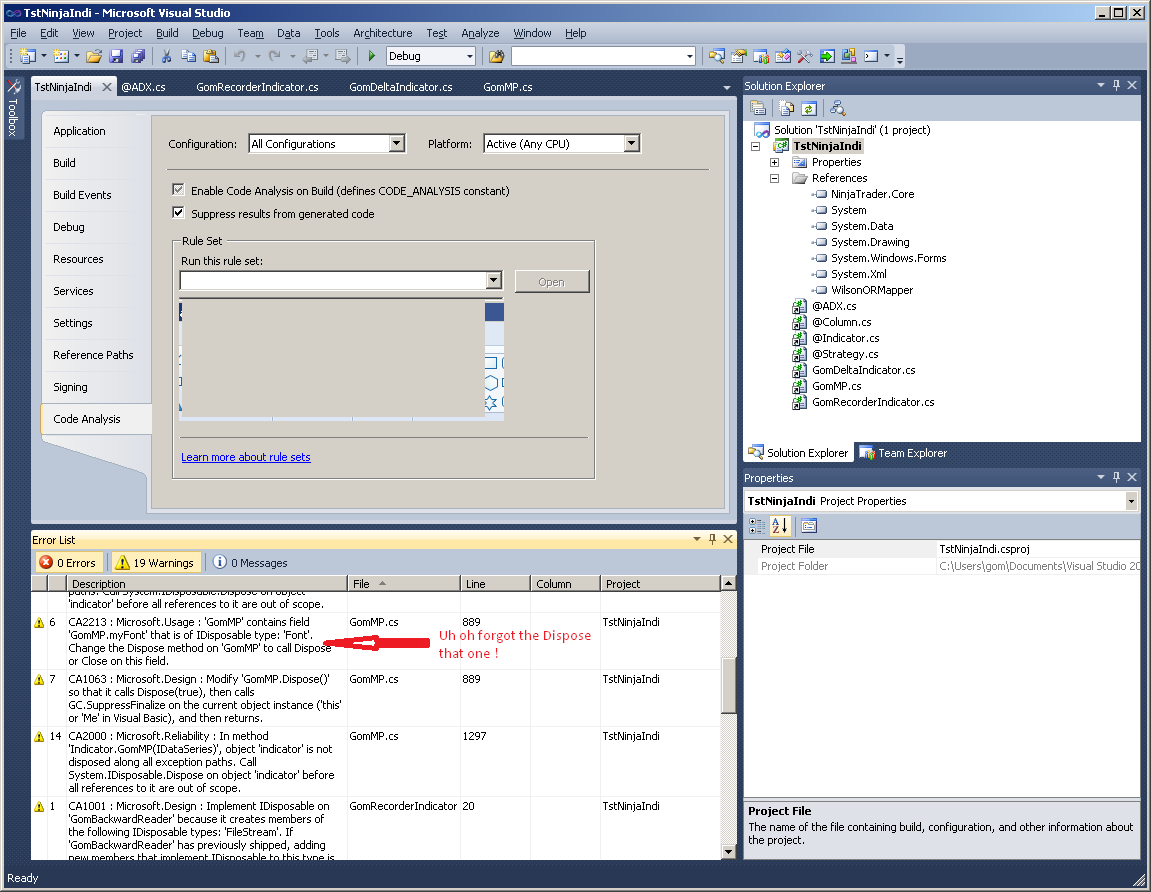Open the Run this rule set dropdown
Screen dimensions: 1151x892
tap(493, 280)
